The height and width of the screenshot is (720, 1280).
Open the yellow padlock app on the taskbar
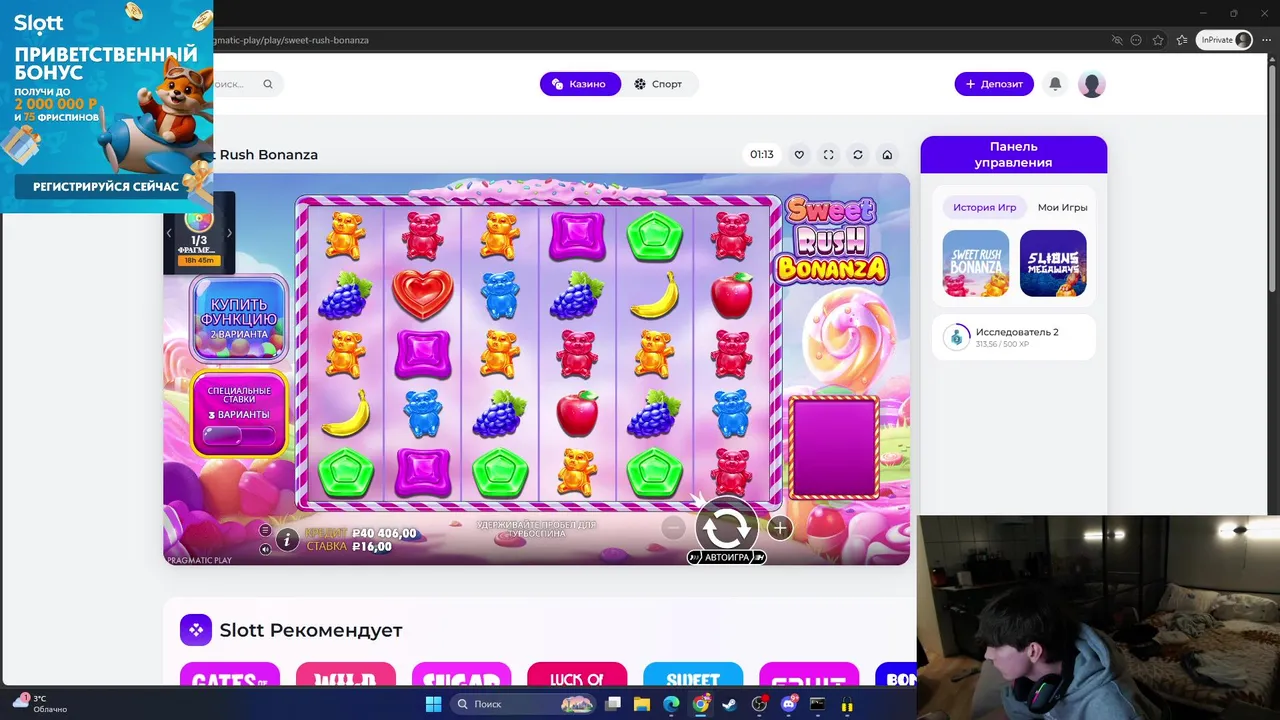pos(847,704)
